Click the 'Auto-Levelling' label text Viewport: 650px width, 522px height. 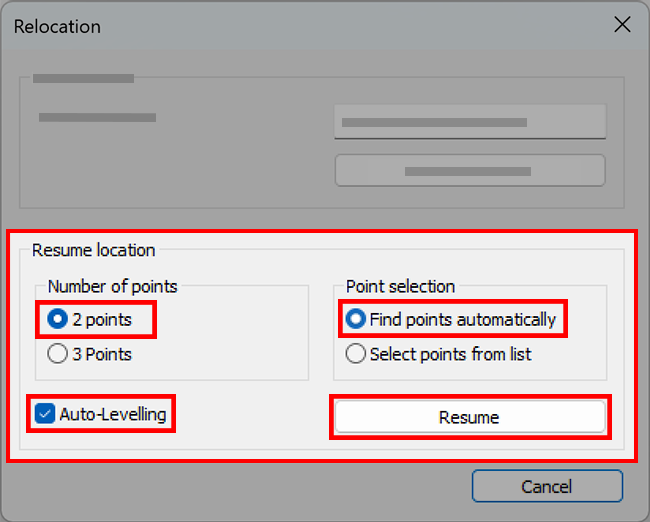(x=113, y=414)
